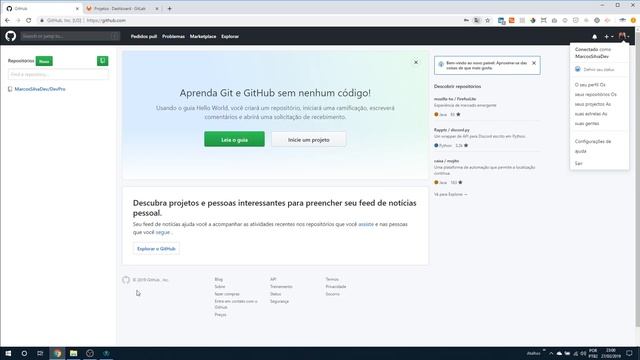The width and height of the screenshot is (640, 360).
Task: Star the Rapptz / discord.py repository
Action: tap(466, 146)
